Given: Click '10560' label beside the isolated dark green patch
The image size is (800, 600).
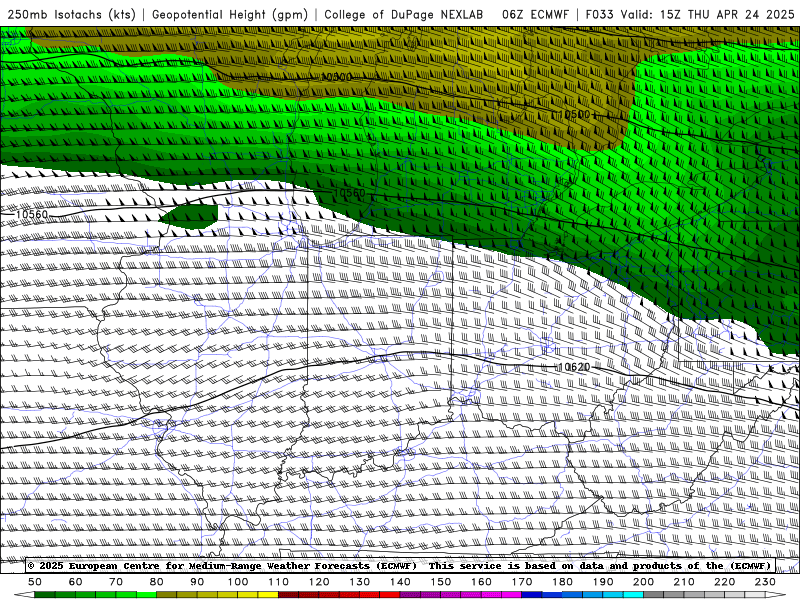Looking at the screenshot, I should (32, 214).
